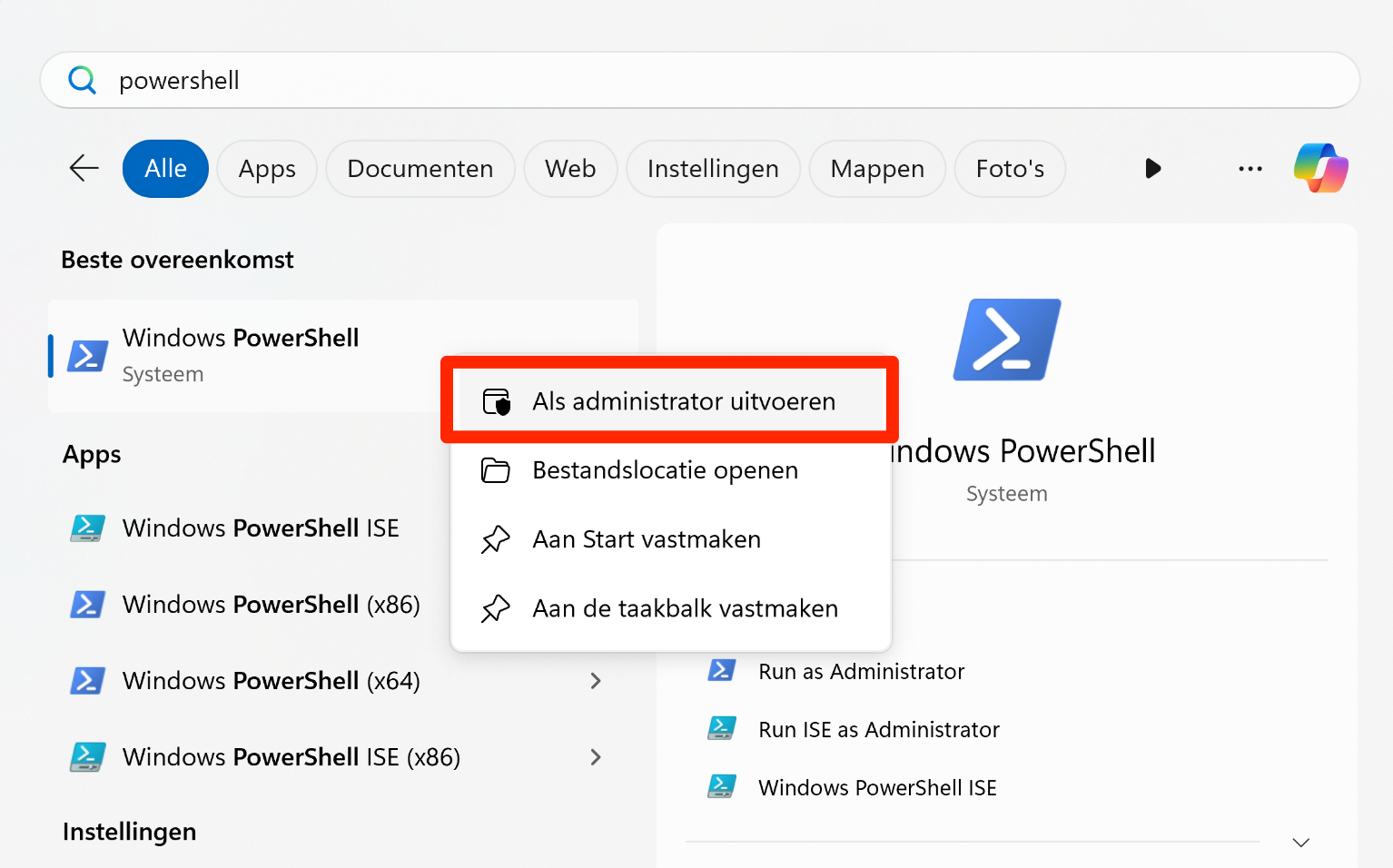This screenshot has height=868, width=1393.
Task: Click the Windows PowerShell ISE (x86) icon
Action: click(x=87, y=757)
